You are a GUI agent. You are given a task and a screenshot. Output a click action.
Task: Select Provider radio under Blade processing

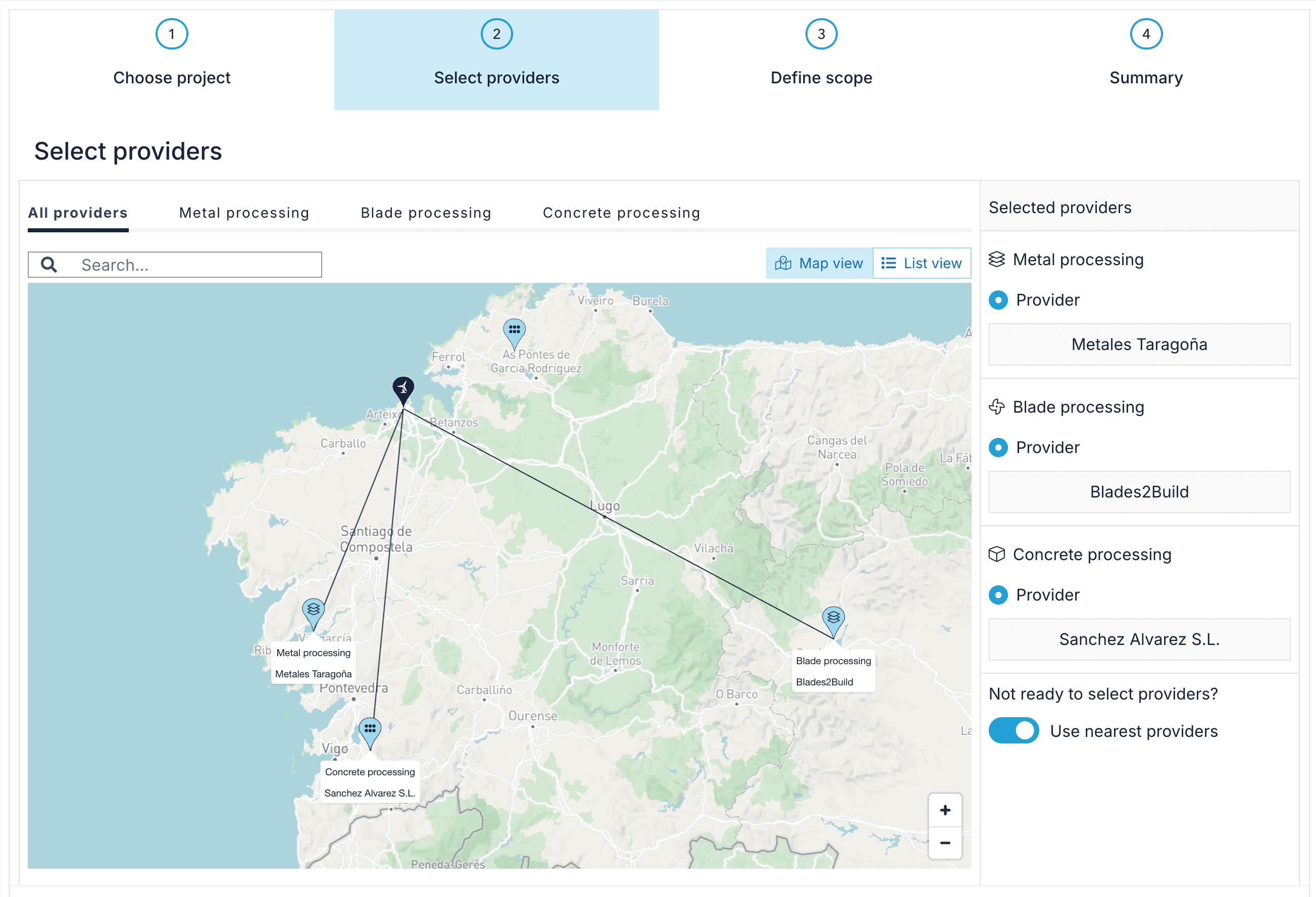(x=998, y=447)
